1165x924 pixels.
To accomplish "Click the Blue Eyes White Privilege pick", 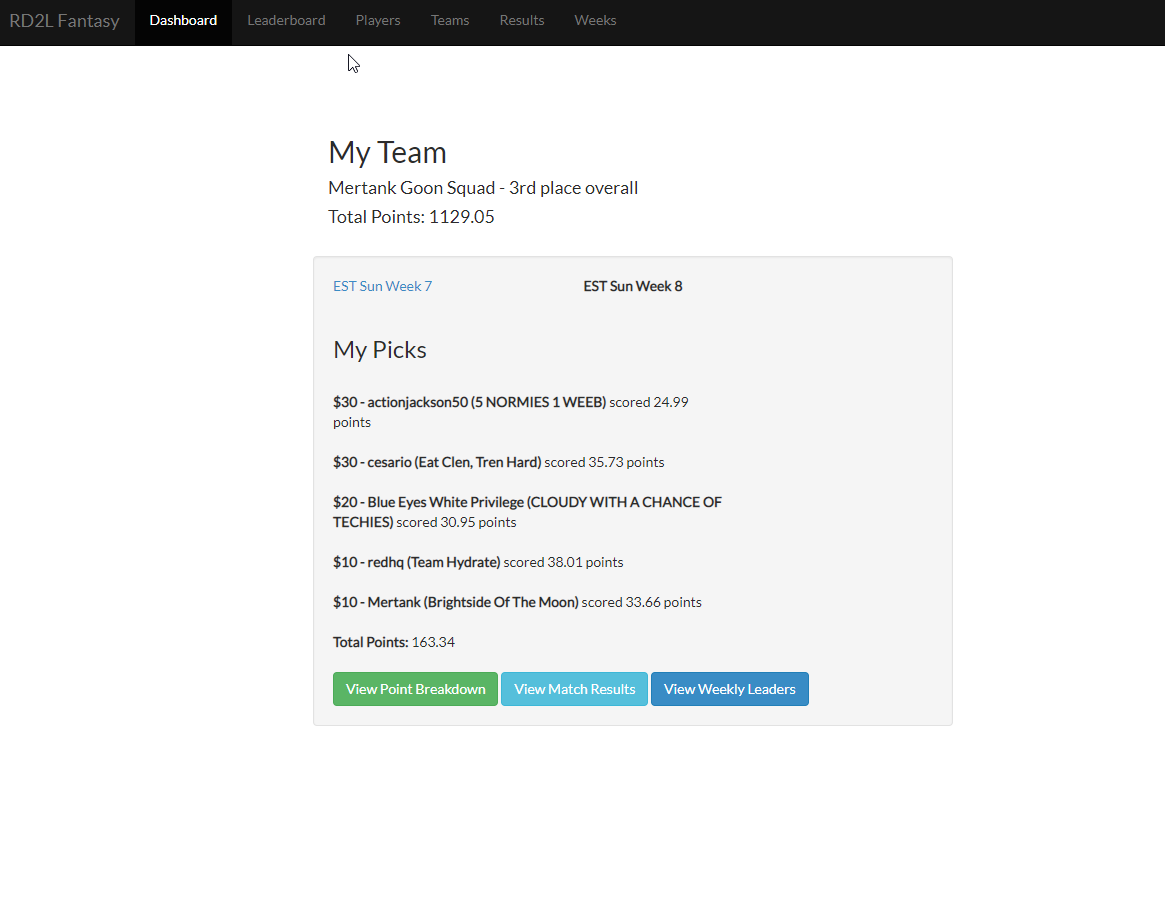I will (x=527, y=502).
